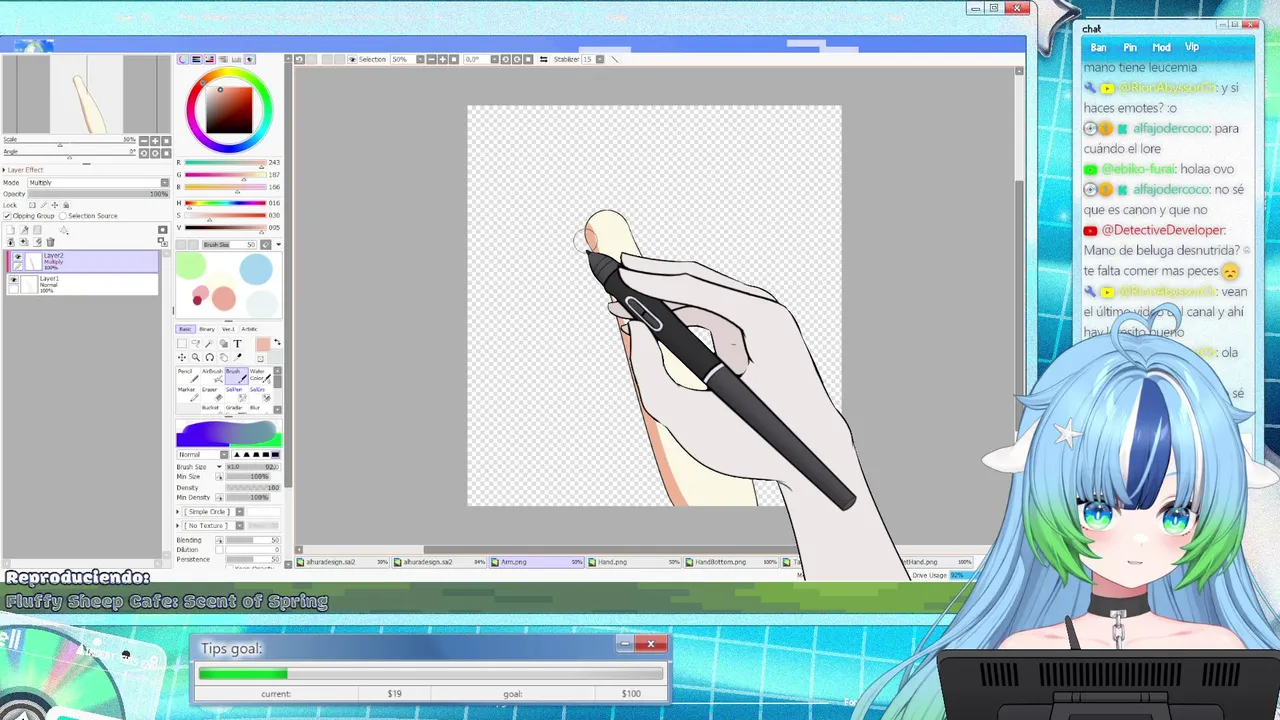Select the Hand pan tool
The image size is (1280, 720).
click(x=224, y=357)
